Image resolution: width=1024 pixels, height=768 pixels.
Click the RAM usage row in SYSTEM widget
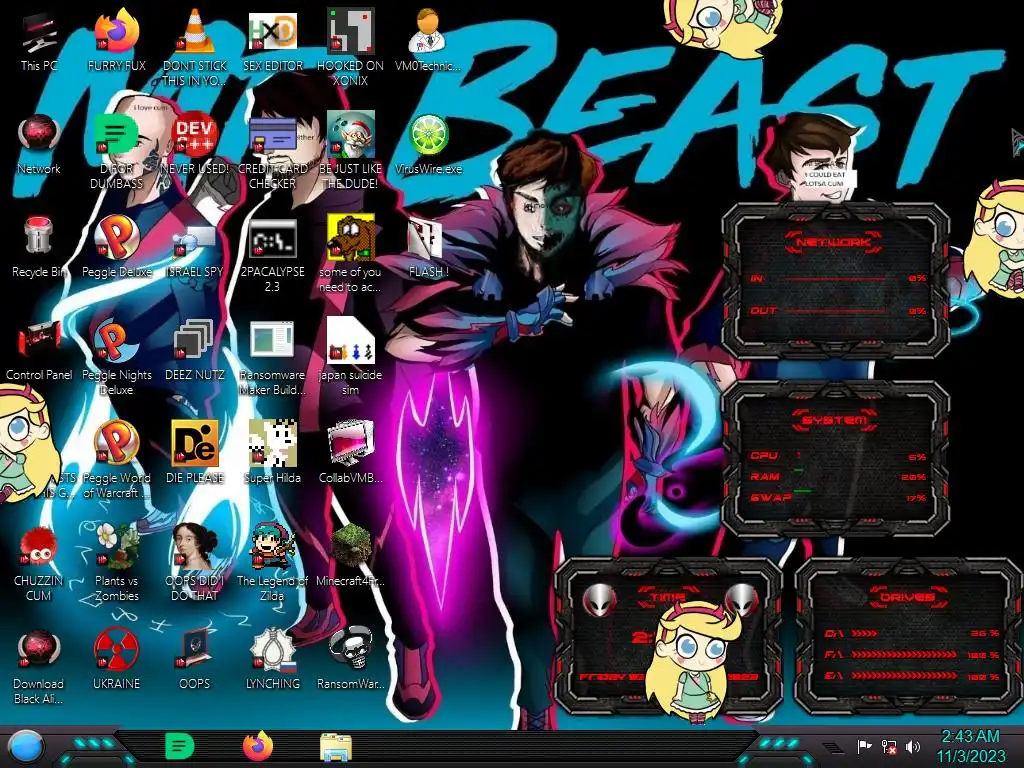tap(838, 477)
